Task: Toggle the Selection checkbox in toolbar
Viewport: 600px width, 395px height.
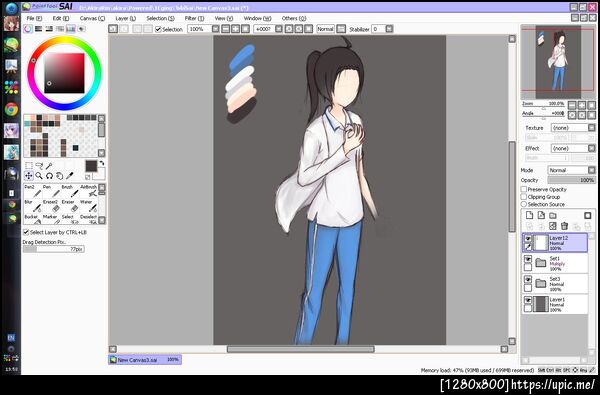Action: click(x=158, y=29)
